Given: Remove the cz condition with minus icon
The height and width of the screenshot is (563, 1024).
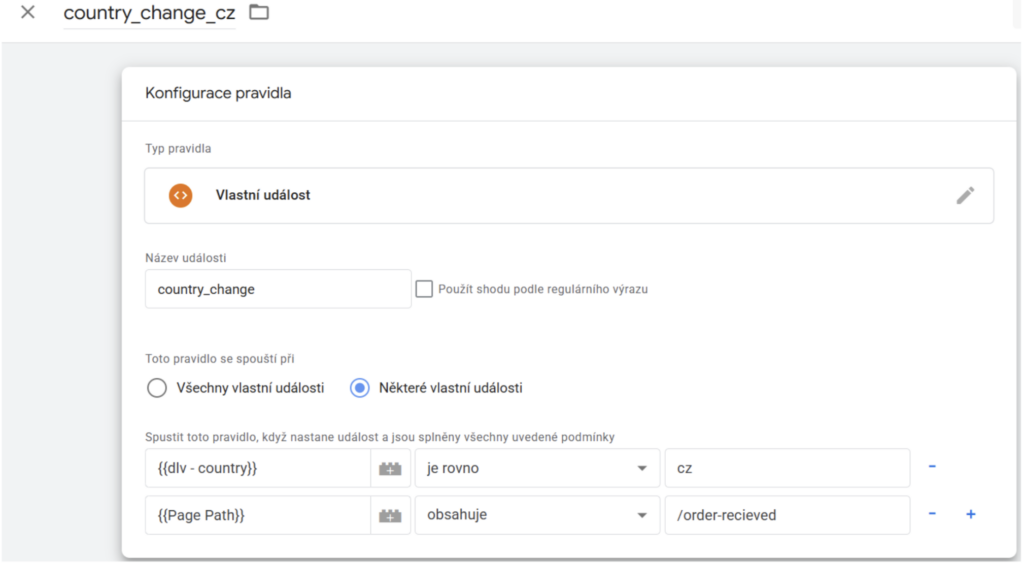Looking at the screenshot, I should point(932,467).
